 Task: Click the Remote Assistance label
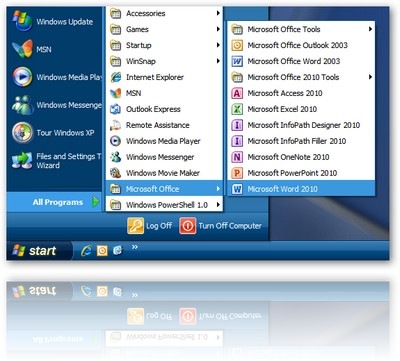pos(158,125)
